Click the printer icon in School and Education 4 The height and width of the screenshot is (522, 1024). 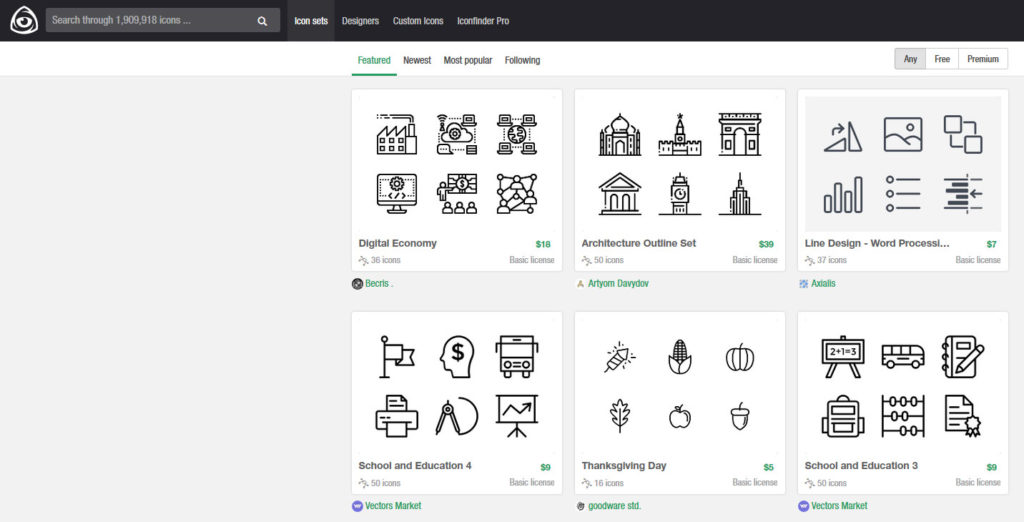click(396, 416)
